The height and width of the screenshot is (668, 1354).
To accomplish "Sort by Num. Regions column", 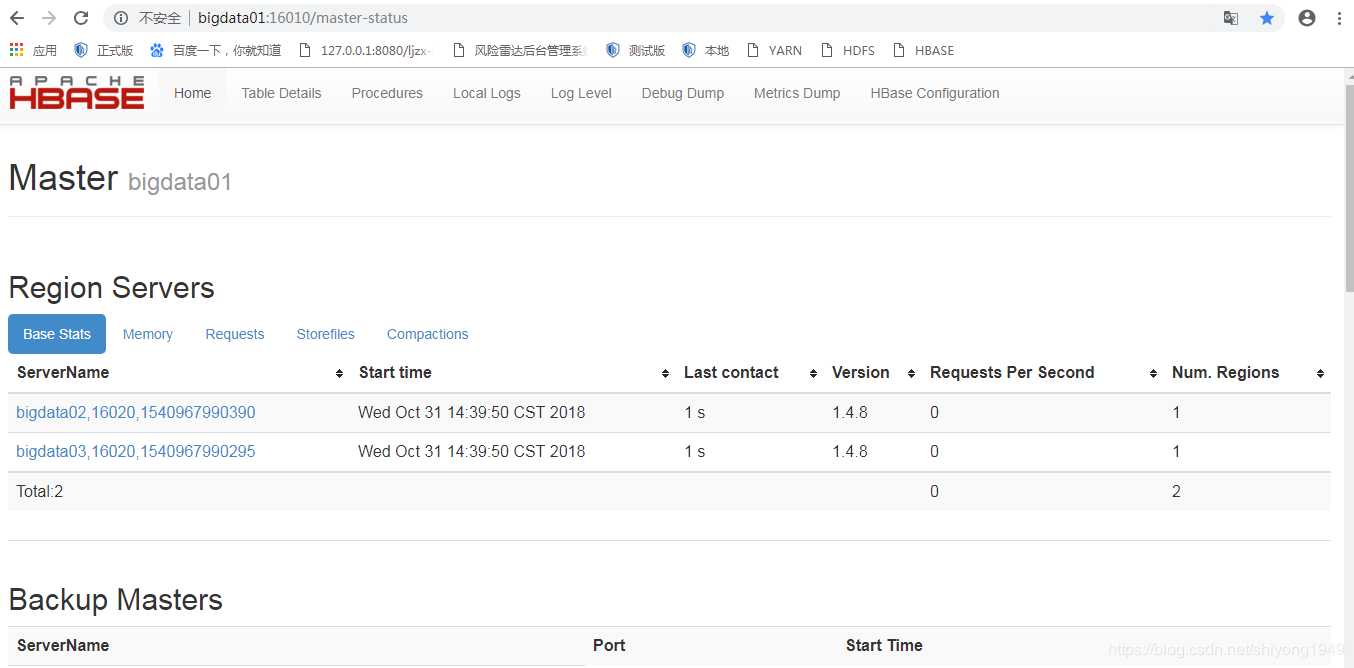I will pyautogui.click(x=1247, y=373).
